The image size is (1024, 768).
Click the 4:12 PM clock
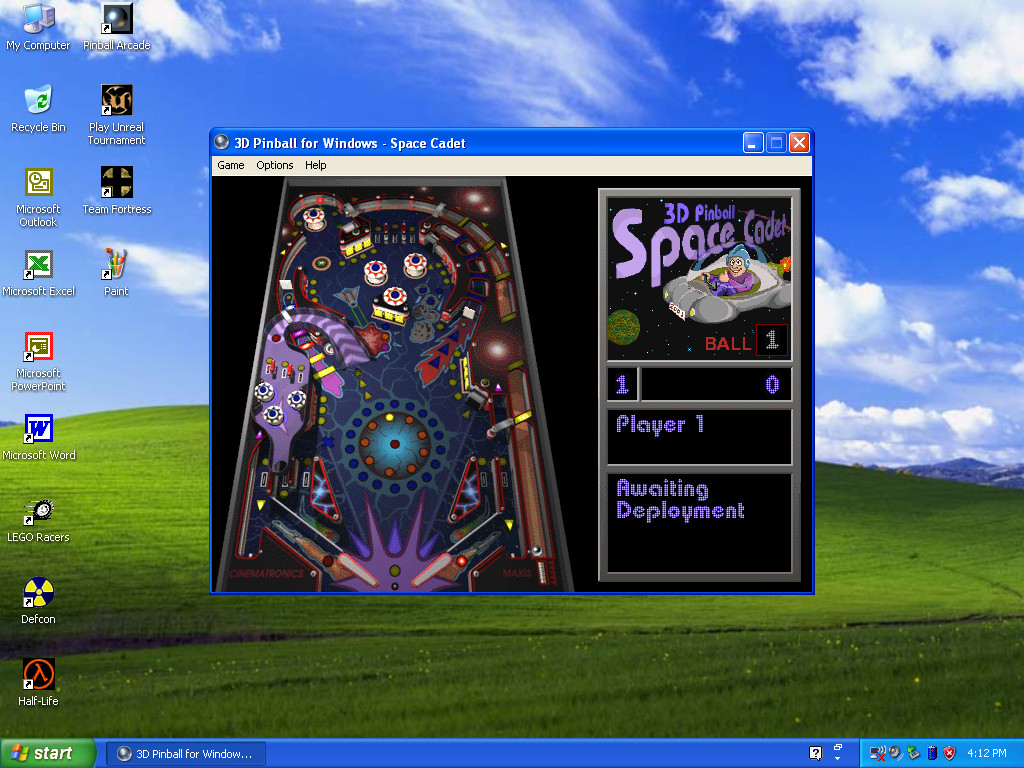pyautogui.click(x=986, y=753)
